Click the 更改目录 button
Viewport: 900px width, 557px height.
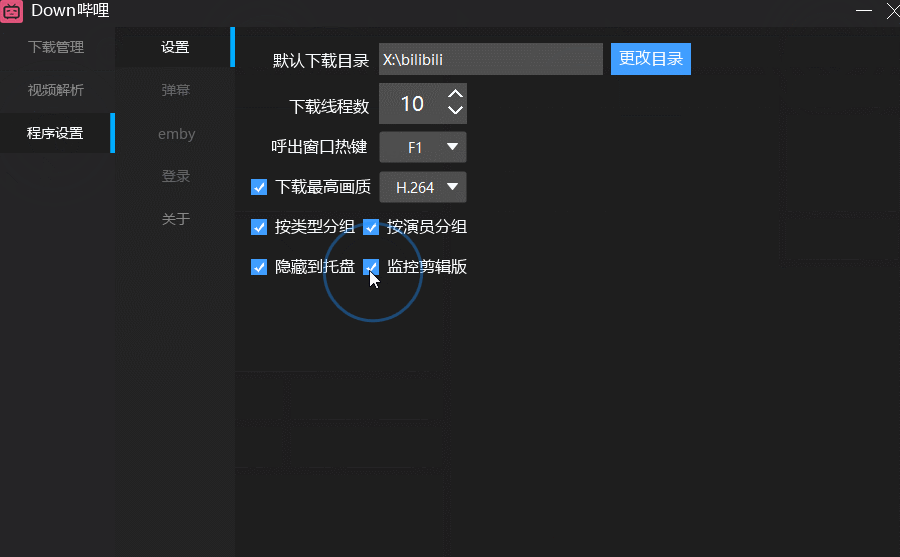pos(650,59)
